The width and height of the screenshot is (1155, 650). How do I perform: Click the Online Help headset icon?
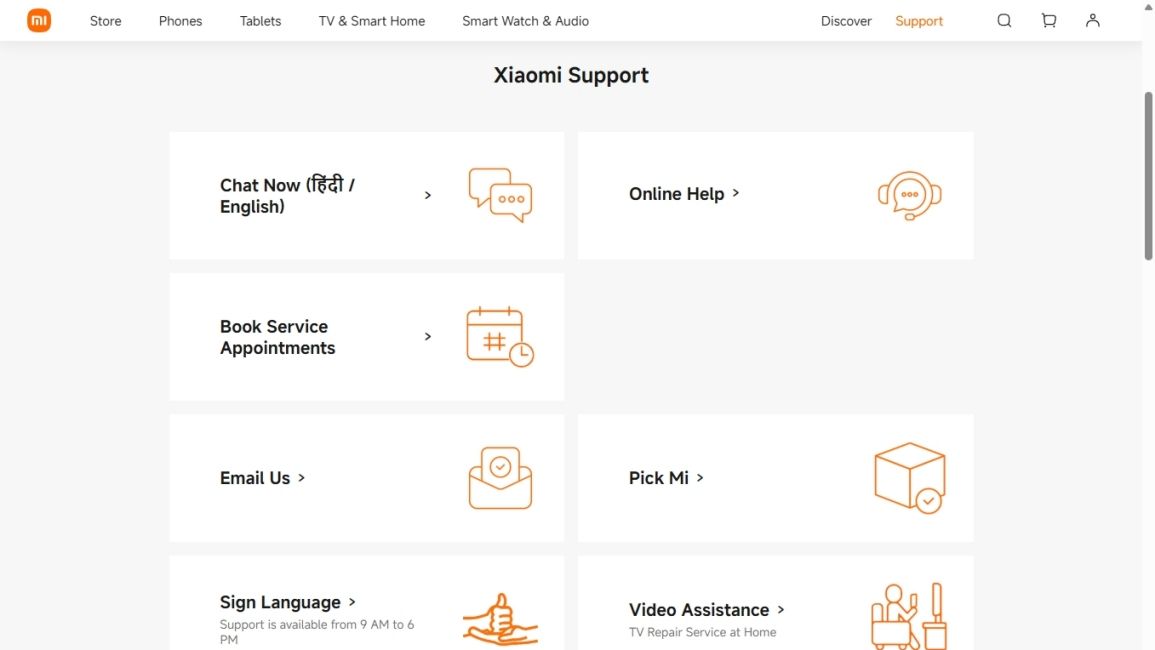coord(910,195)
